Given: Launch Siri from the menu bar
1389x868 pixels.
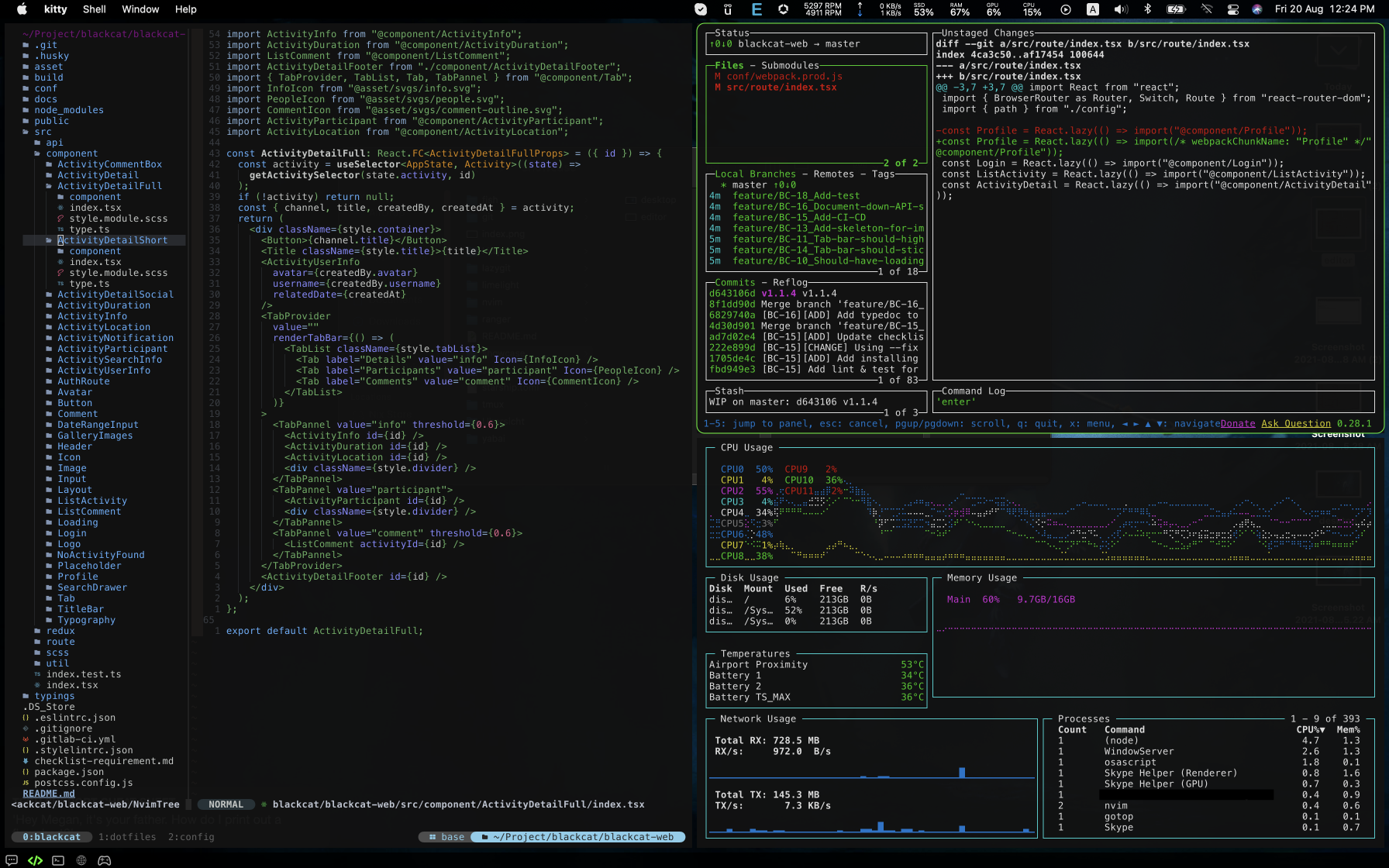Looking at the screenshot, I should point(1257,9).
